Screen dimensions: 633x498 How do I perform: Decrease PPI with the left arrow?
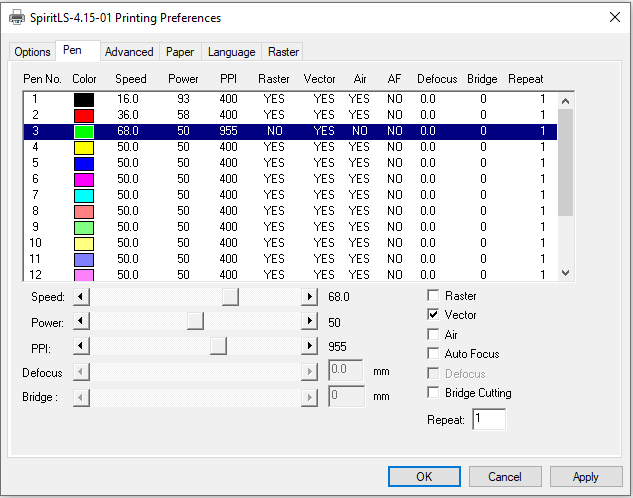tap(81, 346)
